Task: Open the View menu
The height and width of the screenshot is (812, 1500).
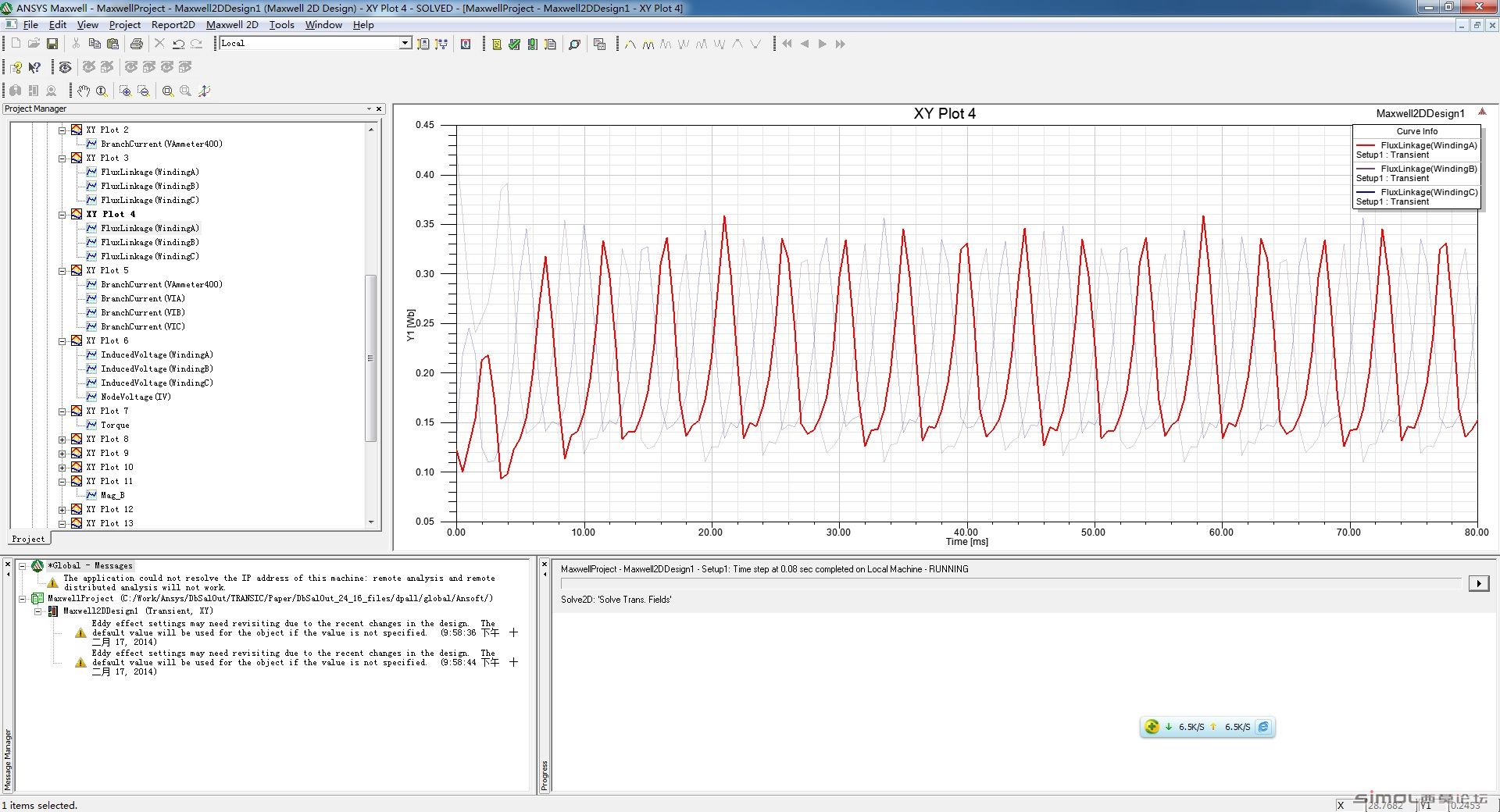Action: click(87, 25)
